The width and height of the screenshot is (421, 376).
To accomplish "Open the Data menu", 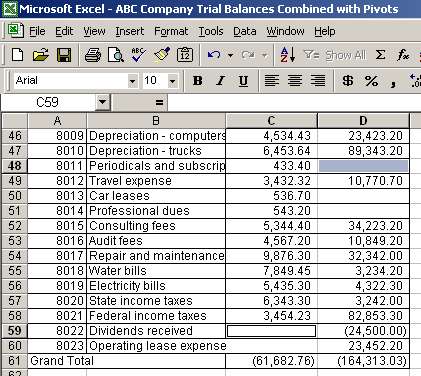I will (245, 31).
